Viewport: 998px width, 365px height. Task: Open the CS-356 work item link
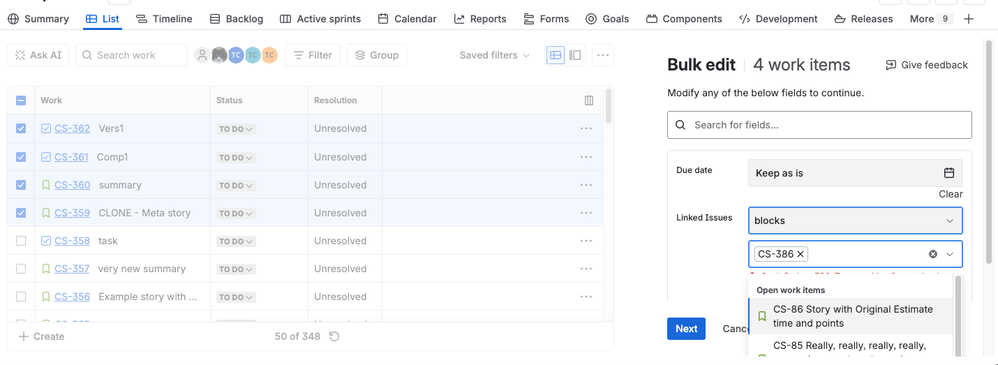tap(72, 297)
